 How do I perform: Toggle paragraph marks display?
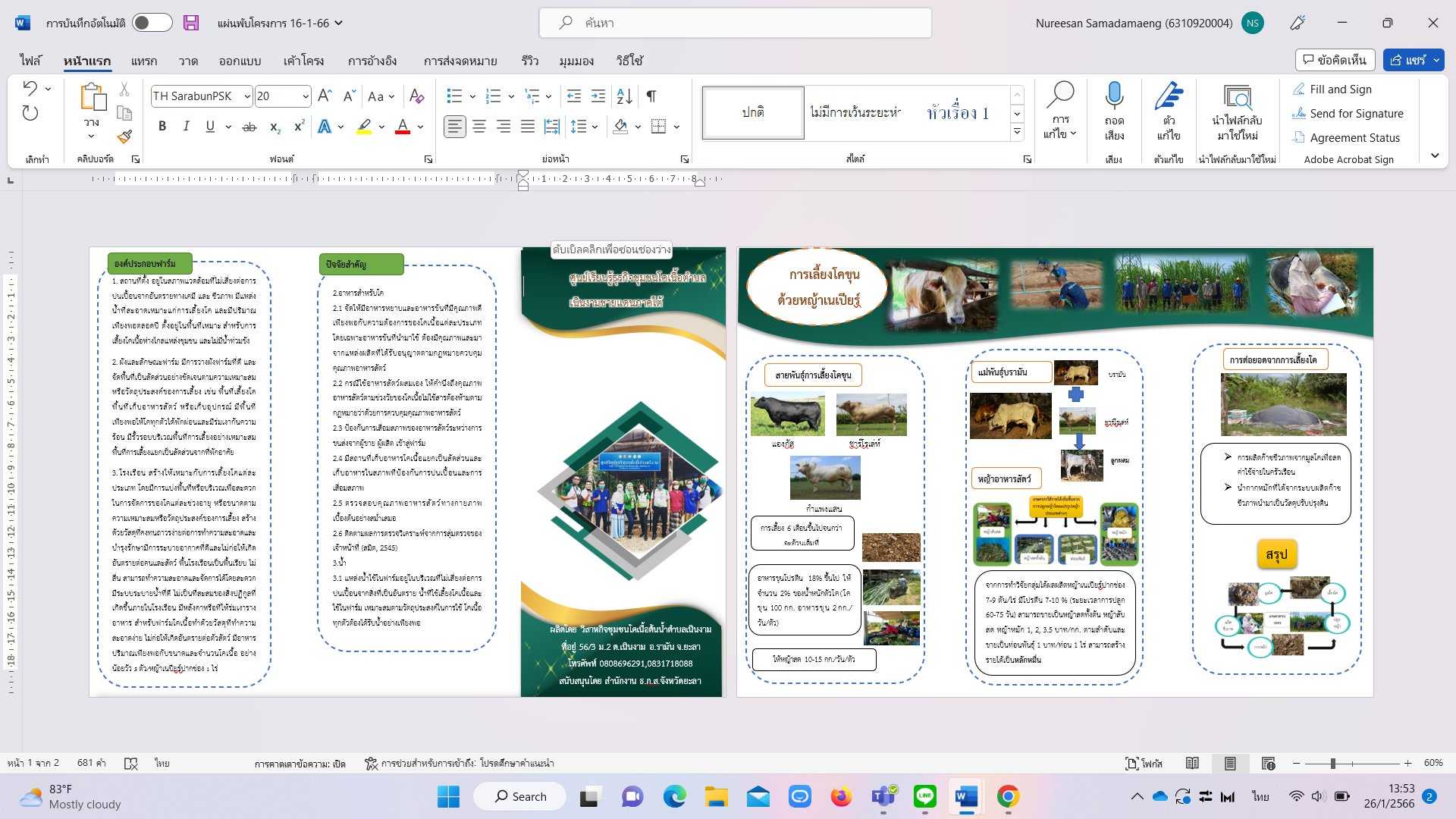(651, 96)
